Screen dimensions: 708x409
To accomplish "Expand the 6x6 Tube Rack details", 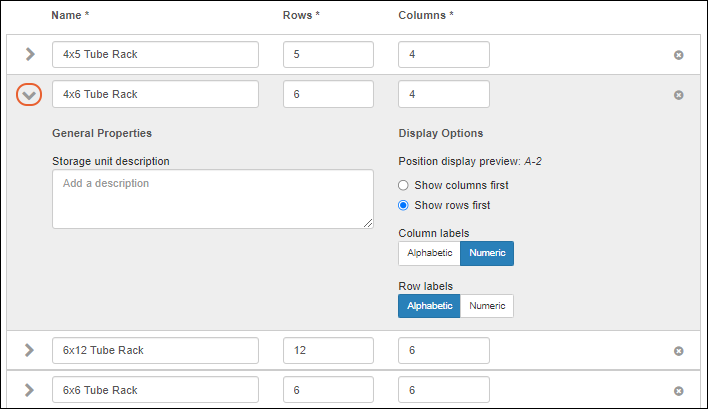I will pyautogui.click(x=30, y=390).
